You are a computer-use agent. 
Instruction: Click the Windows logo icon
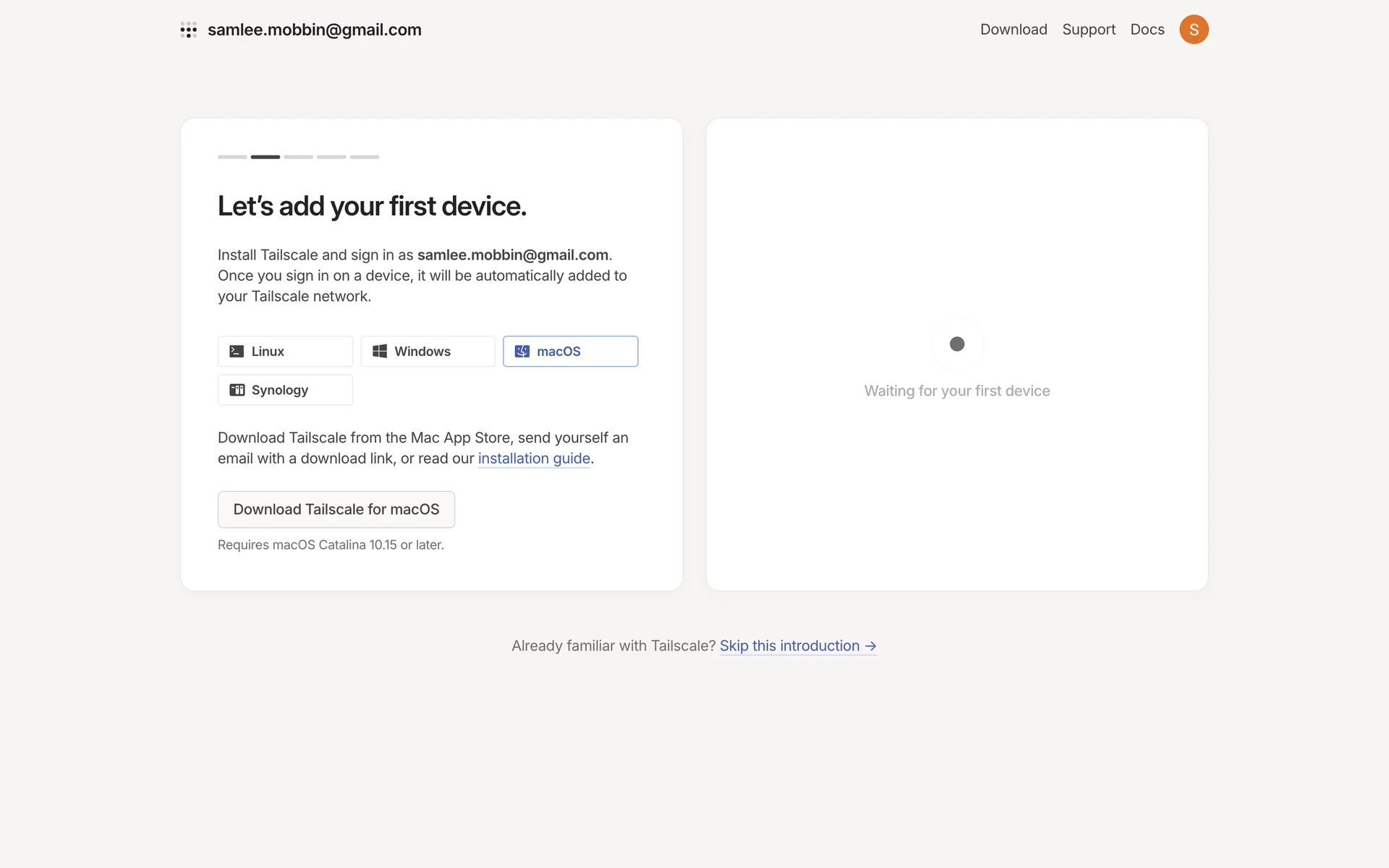[x=379, y=352]
